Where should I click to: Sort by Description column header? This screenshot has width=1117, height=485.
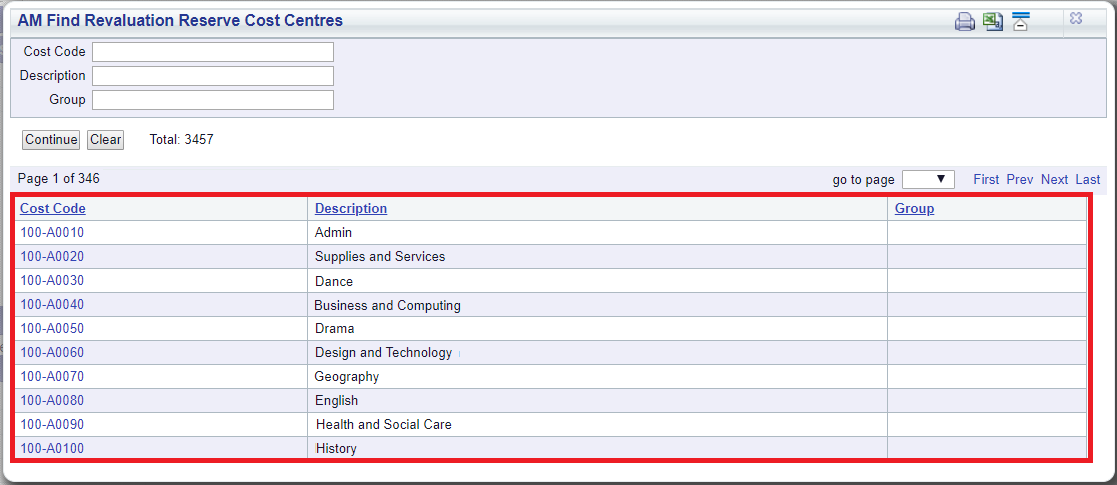pos(351,209)
